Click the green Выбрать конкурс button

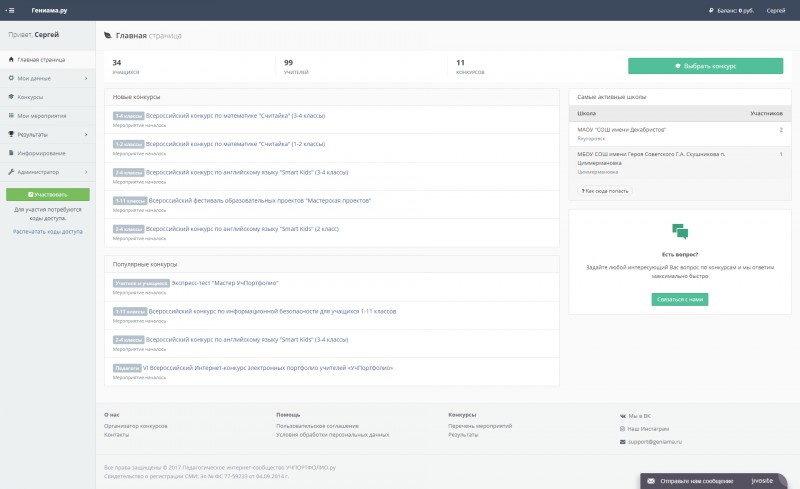(705, 66)
